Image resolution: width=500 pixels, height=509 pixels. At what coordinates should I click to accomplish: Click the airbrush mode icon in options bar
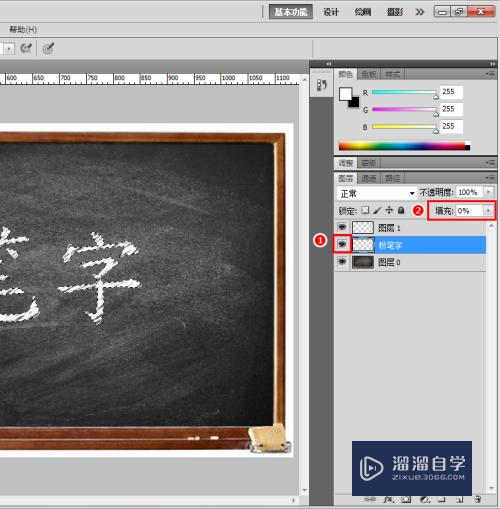(26, 48)
